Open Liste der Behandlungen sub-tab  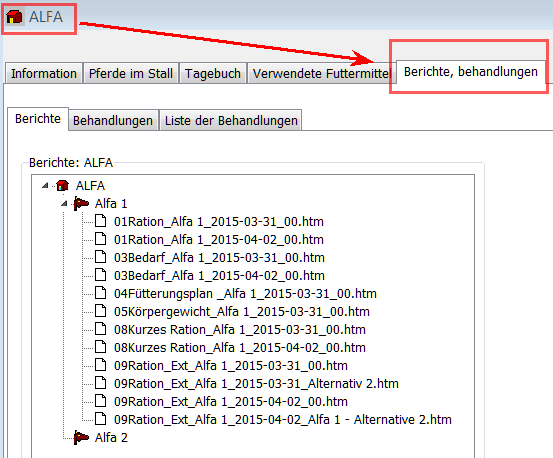click(231, 121)
